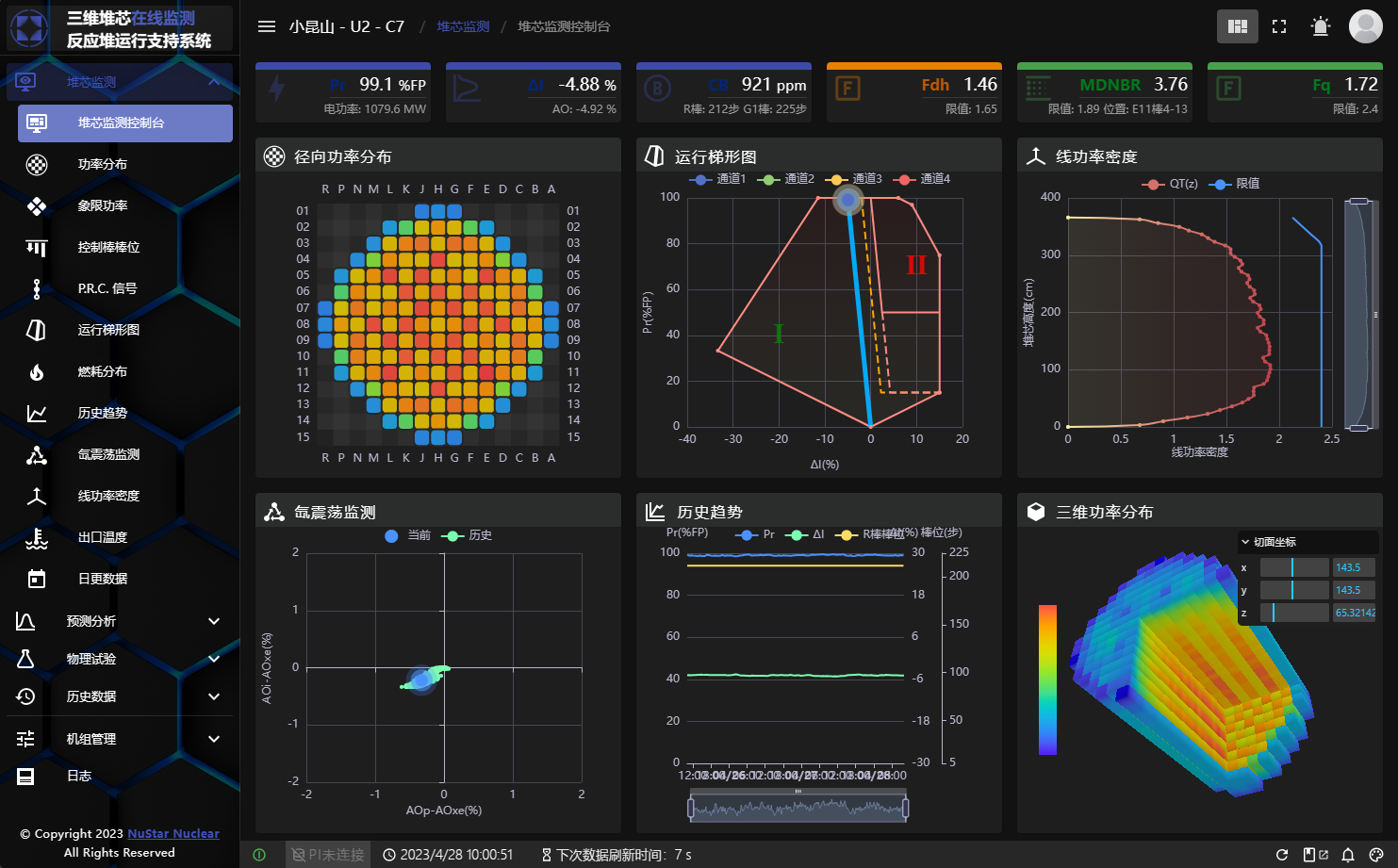Collapse the 切面坐标 panel
1398x868 pixels.
pos(1308,542)
